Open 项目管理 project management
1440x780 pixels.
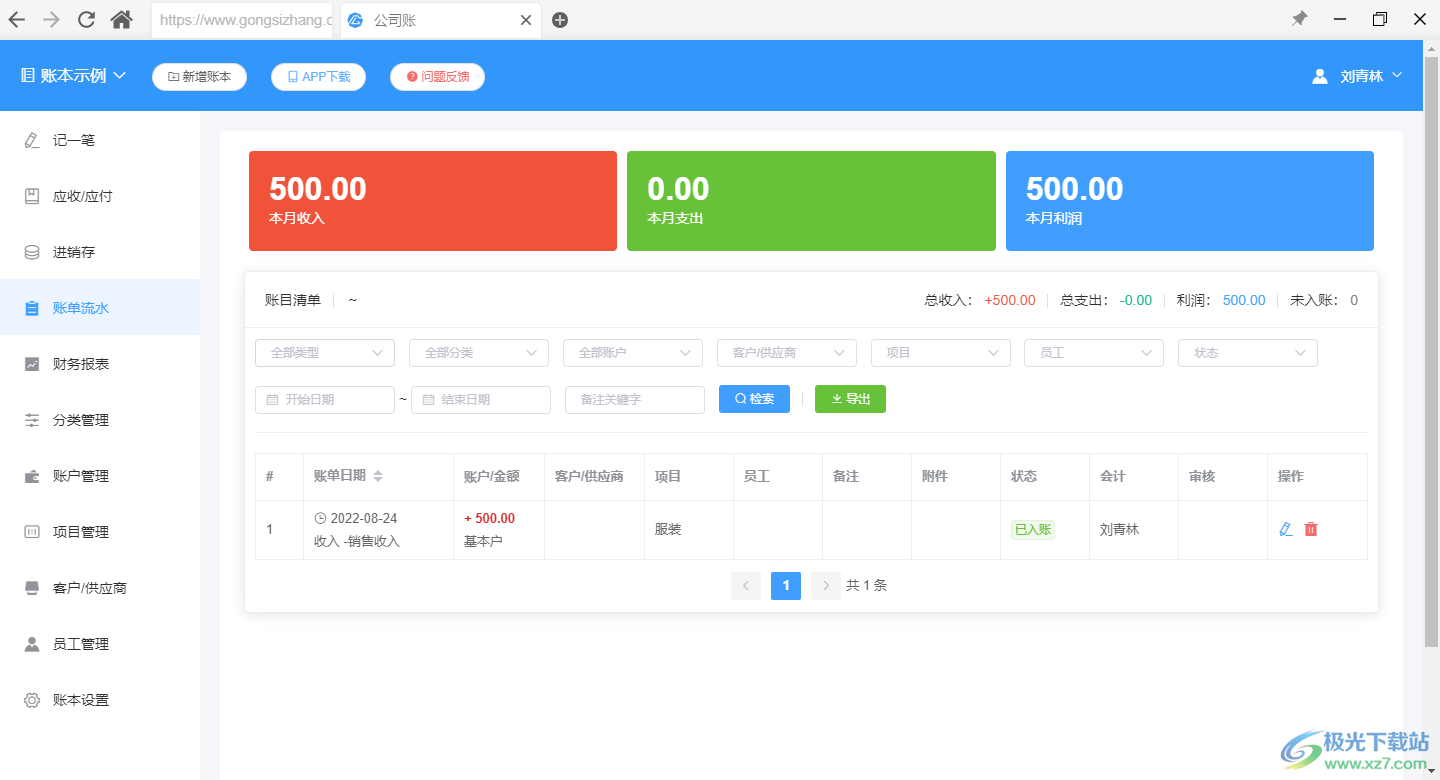pyautogui.click(x=78, y=532)
